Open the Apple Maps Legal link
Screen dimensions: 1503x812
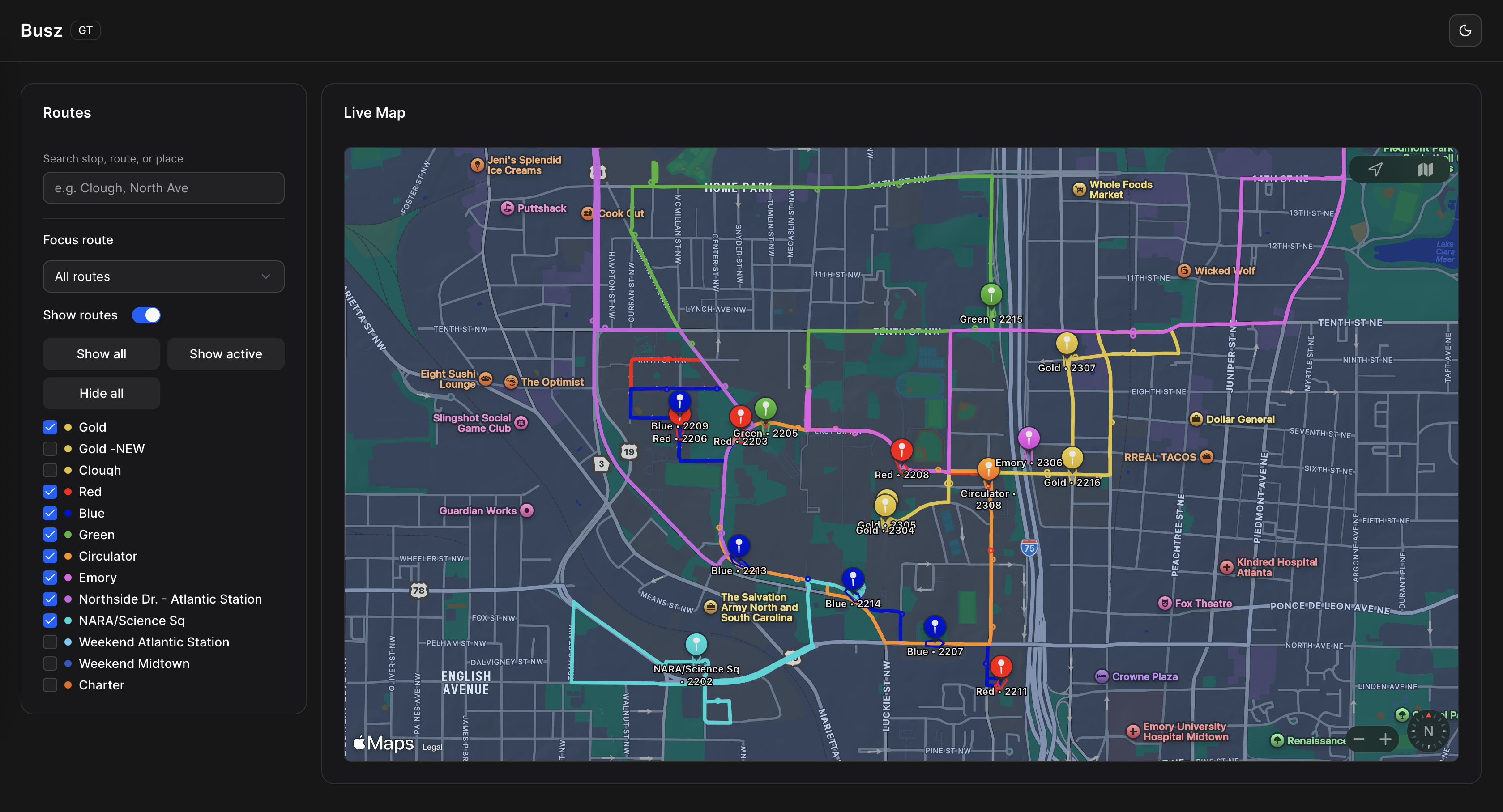[432, 747]
